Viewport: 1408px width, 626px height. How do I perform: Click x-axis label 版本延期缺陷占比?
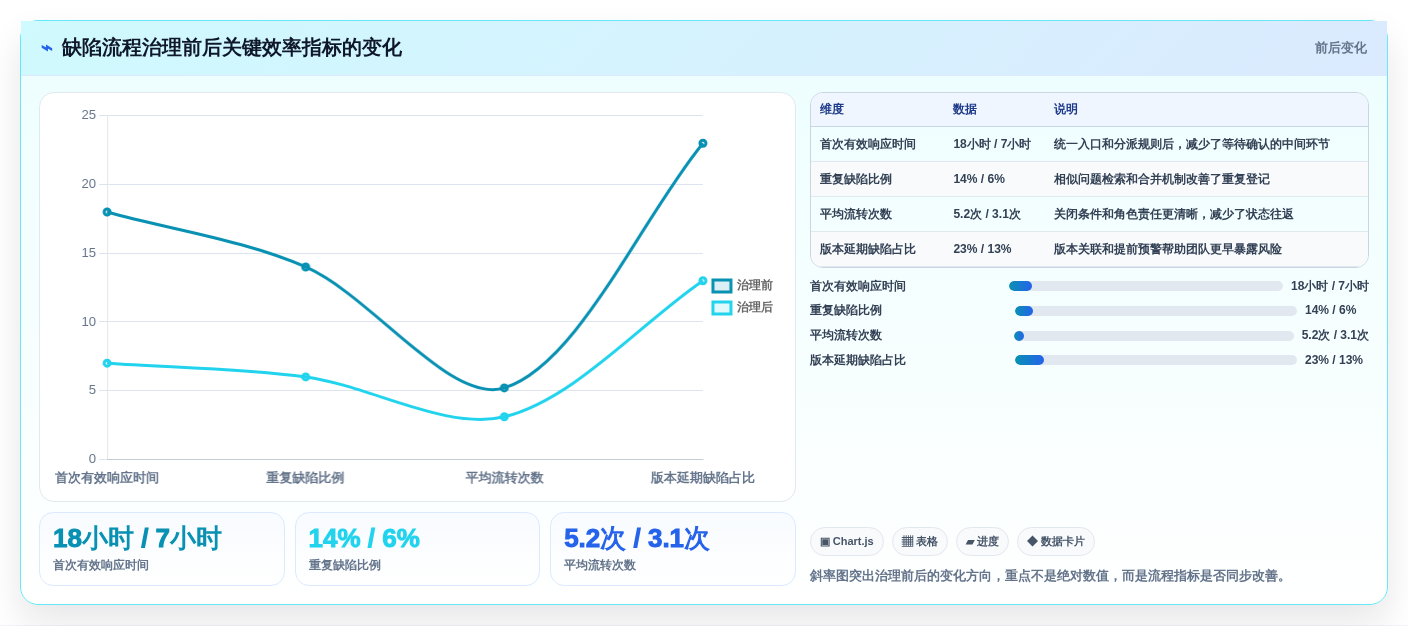(703, 478)
